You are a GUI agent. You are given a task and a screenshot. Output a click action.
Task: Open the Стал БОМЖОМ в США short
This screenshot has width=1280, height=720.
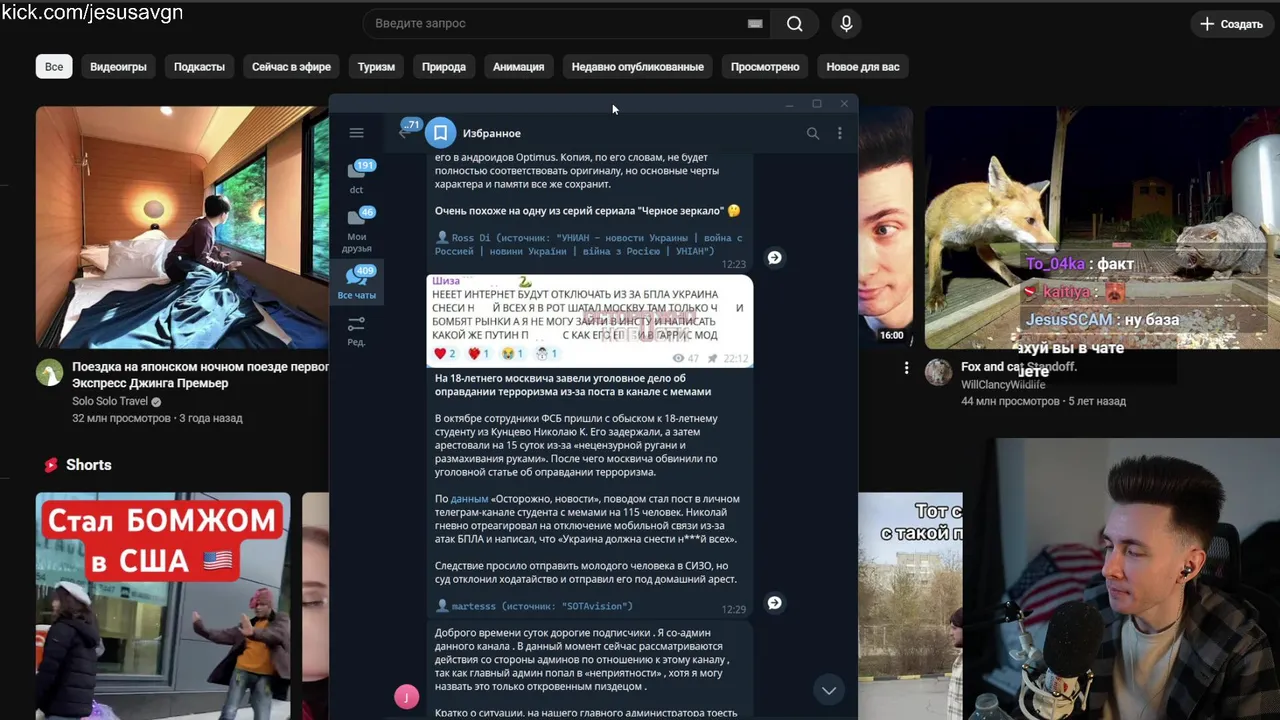pos(163,606)
